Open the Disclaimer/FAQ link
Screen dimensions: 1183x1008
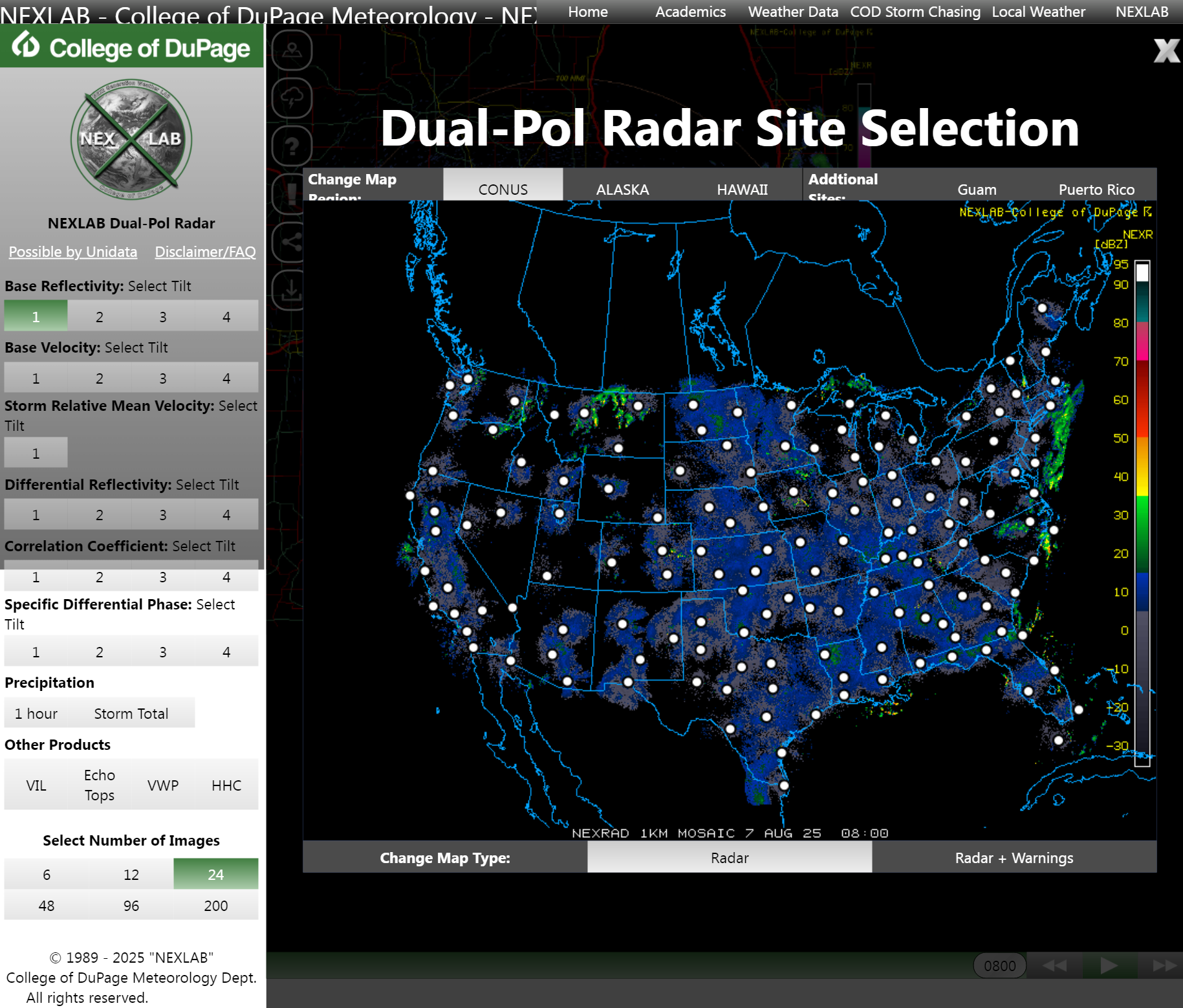pos(206,252)
